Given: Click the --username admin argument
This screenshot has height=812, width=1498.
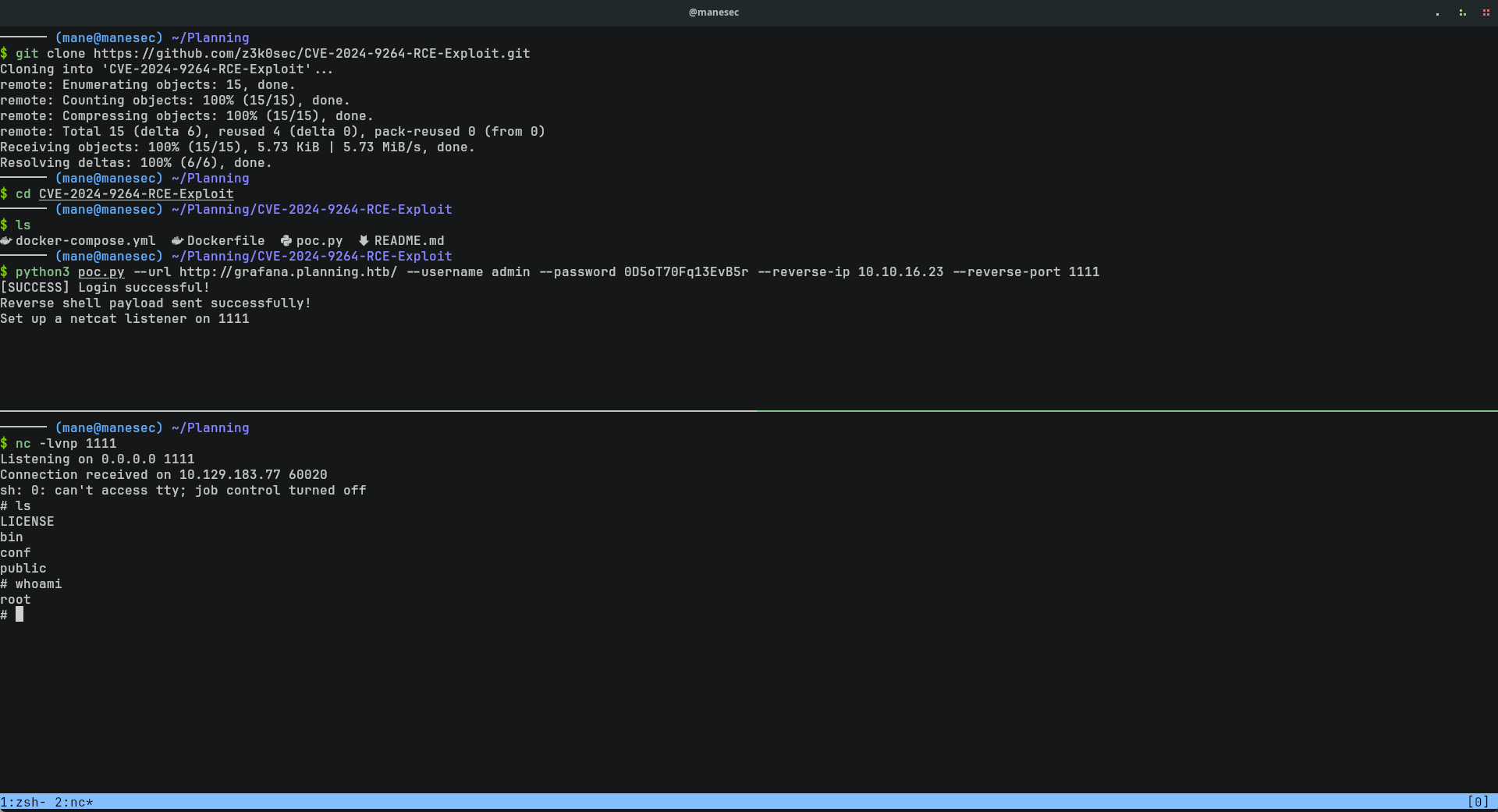Looking at the screenshot, I should [x=468, y=271].
